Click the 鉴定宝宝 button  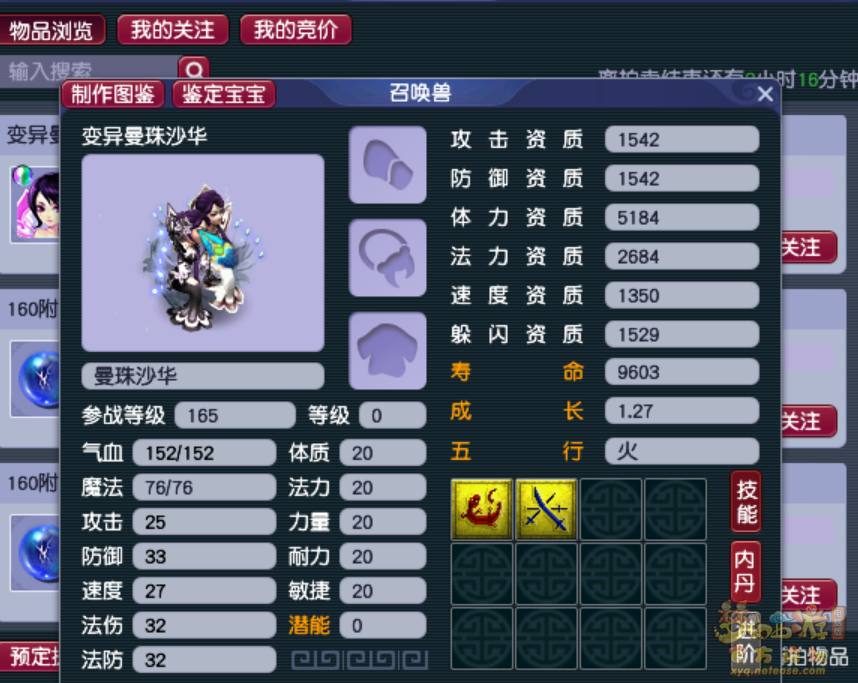pyautogui.click(x=224, y=94)
